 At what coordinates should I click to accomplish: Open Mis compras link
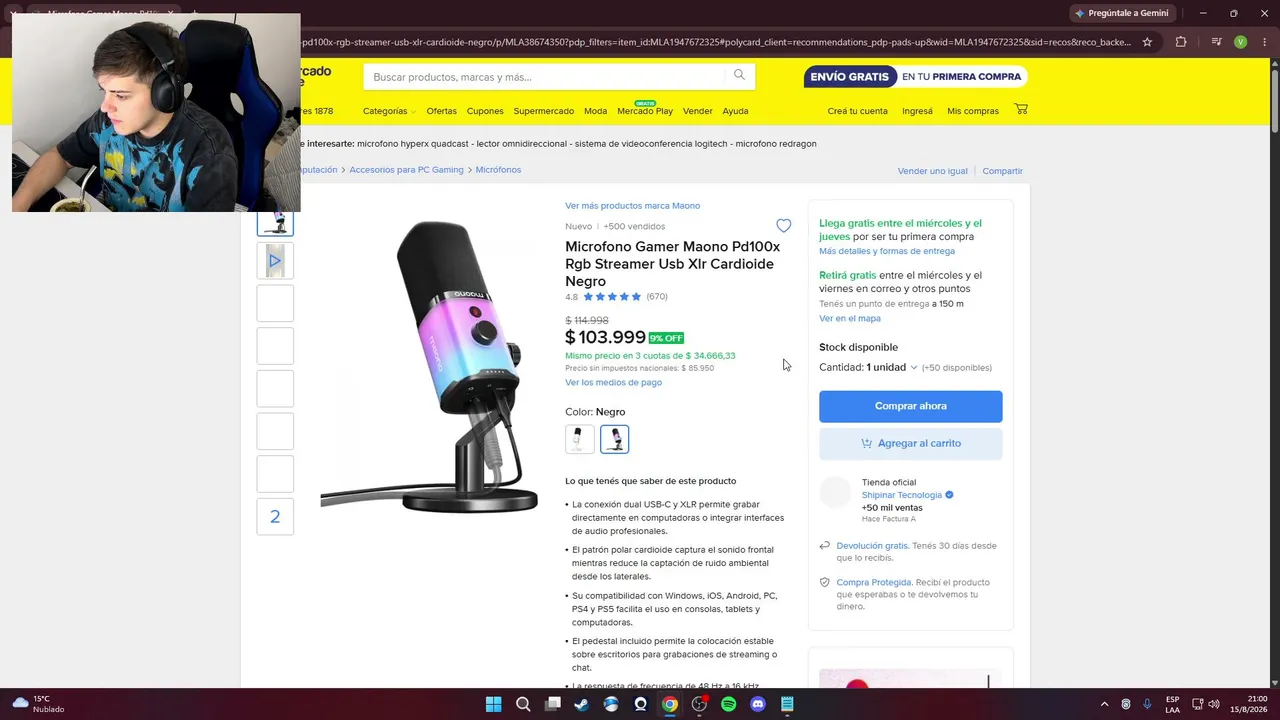click(x=973, y=111)
